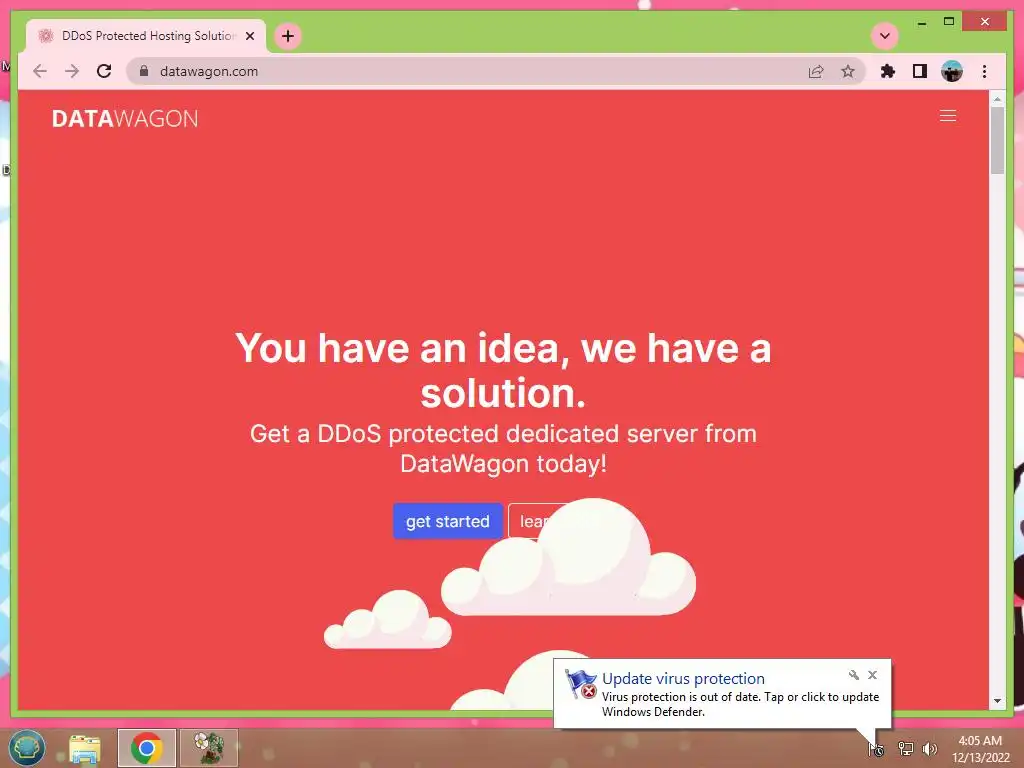Go forward to the next page

(x=72, y=71)
